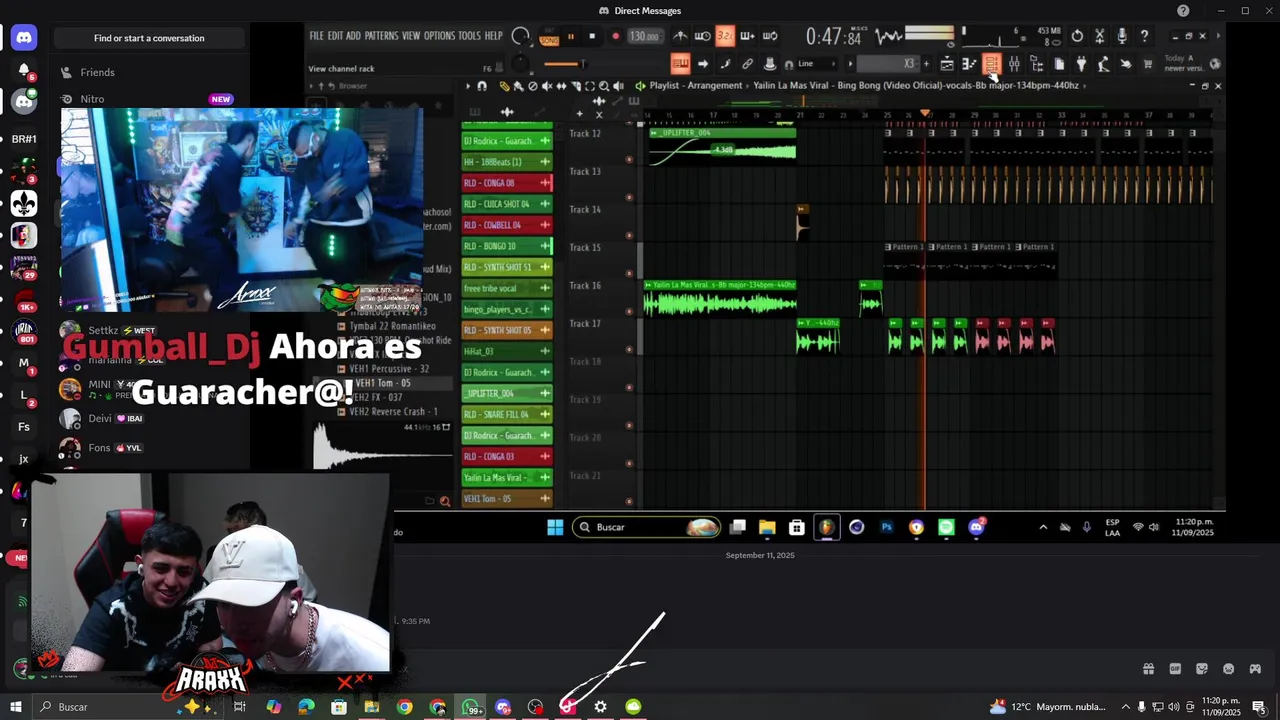Open the emoji picker in Discord message bar

(1228, 669)
